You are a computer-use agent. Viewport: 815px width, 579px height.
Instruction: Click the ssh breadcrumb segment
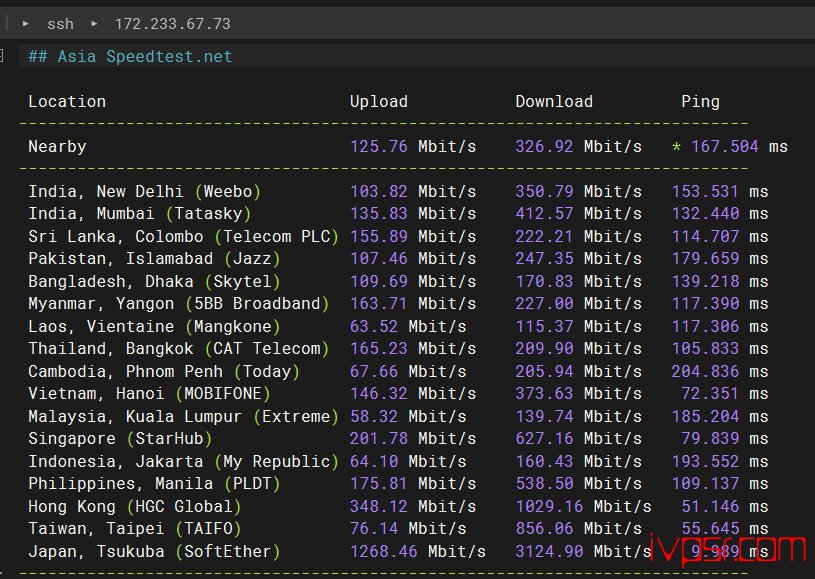[60, 24]
